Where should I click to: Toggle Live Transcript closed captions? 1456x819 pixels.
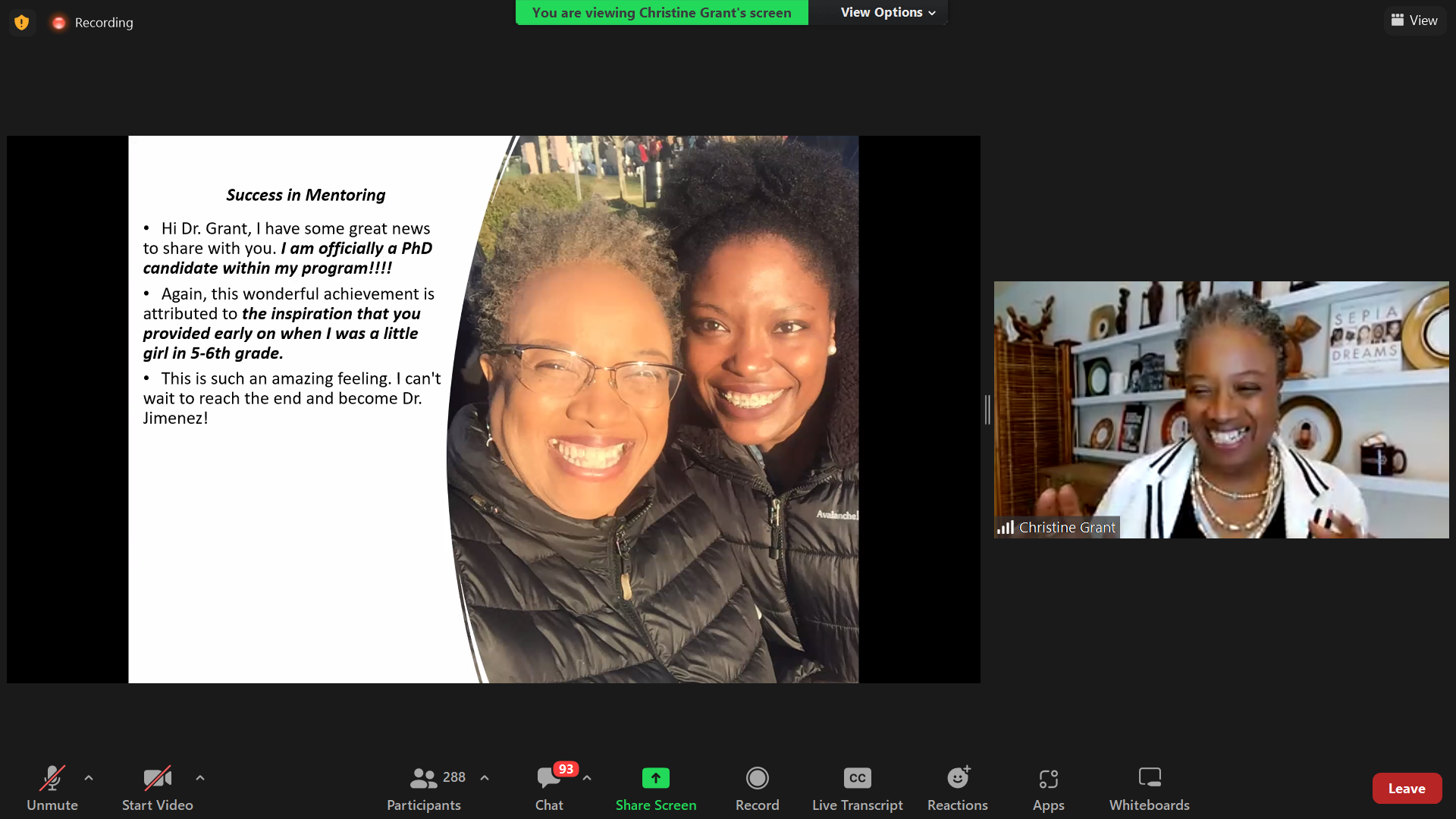(857, 778)
